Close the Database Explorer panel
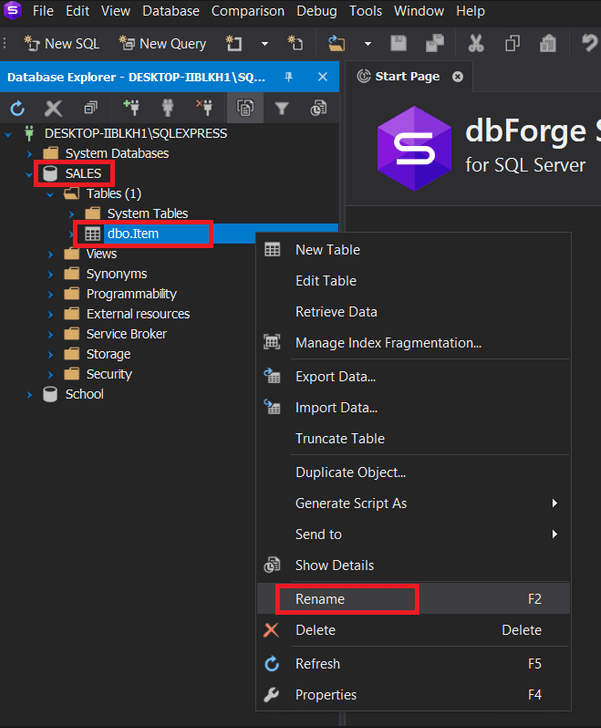601x728 pixels. (x=323, y=77)
